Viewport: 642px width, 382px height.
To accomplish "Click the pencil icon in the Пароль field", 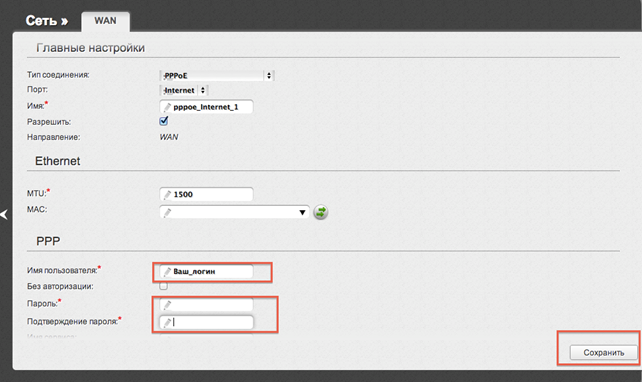I will [167, 305].
